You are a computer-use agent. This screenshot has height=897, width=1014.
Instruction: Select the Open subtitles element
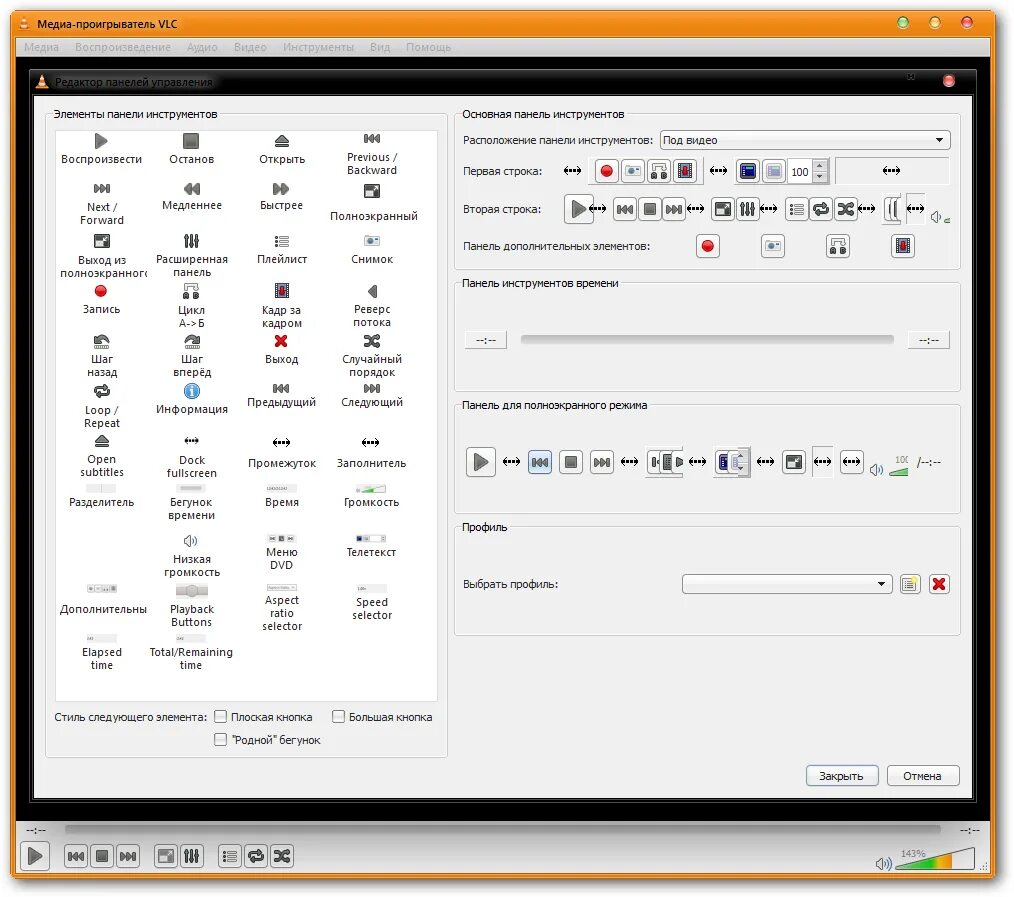[102, 456]
